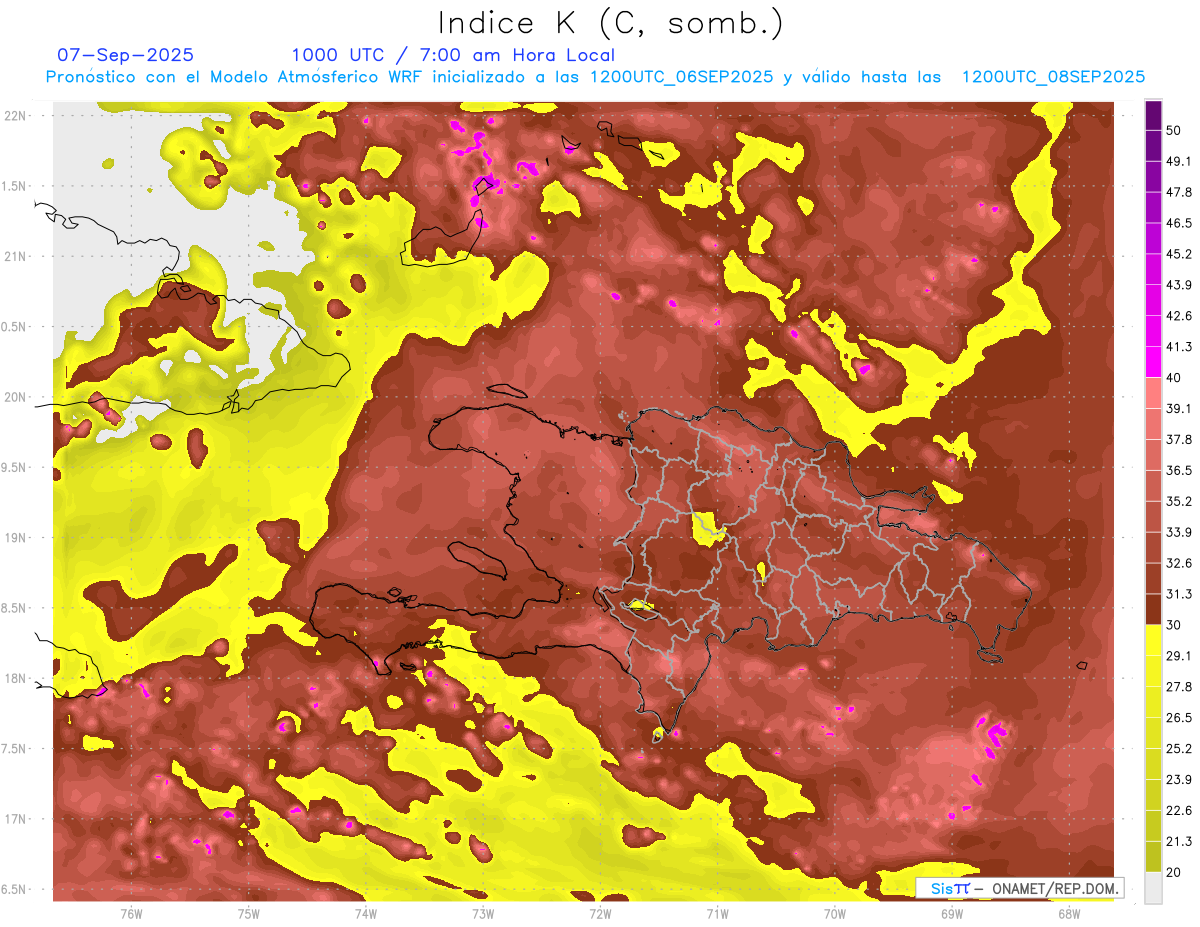Click the 27.8 color scale value
Image resolution: width=1200 pixels, height=927 pixels.
point(1179,687)
